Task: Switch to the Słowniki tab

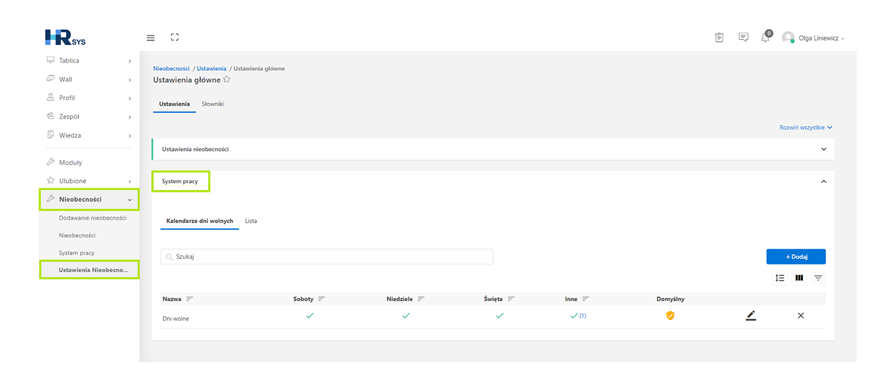Action: 212,104
